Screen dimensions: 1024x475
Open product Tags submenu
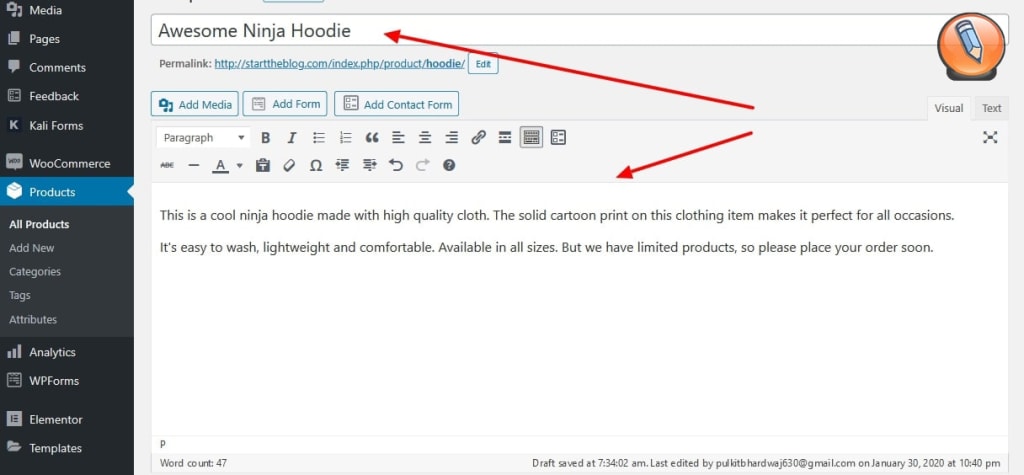tap(20, 295)
